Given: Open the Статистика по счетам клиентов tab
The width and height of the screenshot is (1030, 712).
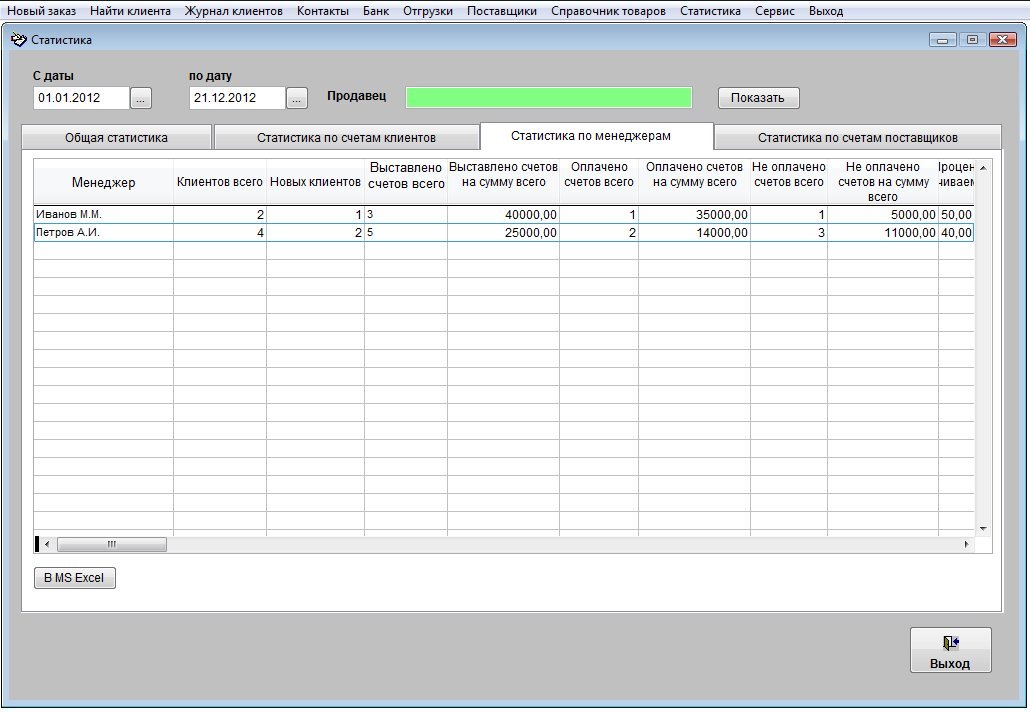Looking at the screenshot, I should (x=346, y=138).
